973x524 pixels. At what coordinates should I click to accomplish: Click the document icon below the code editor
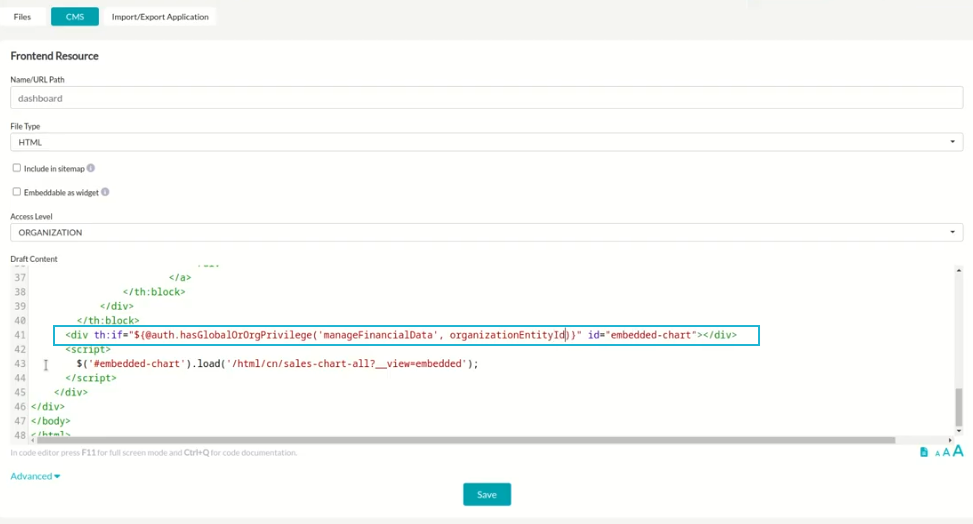[x=923, y=452]
